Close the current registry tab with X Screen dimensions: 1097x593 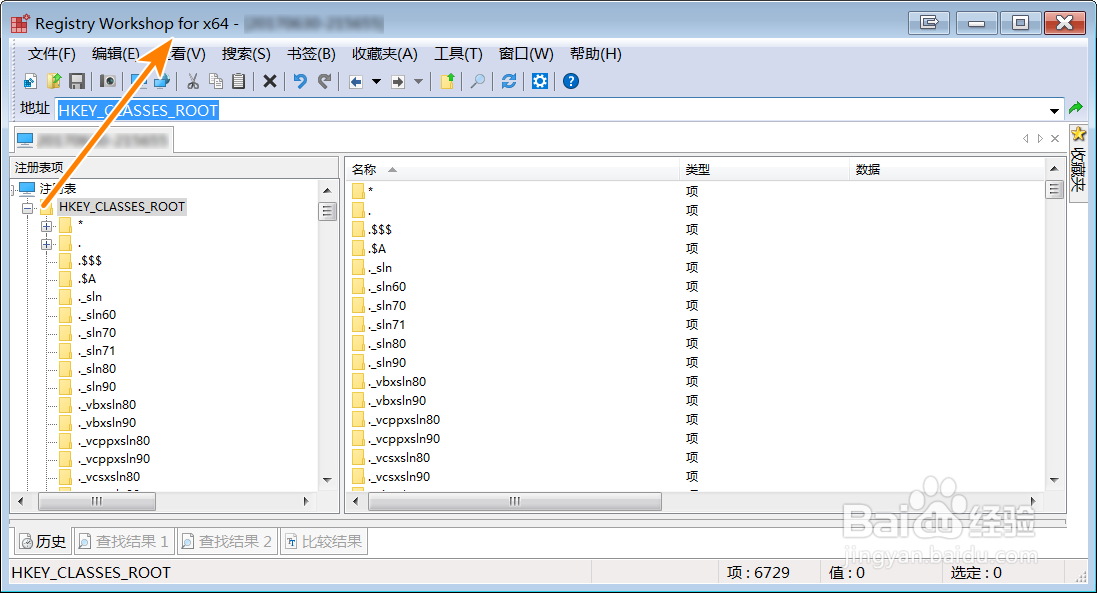pos(1055,138)
